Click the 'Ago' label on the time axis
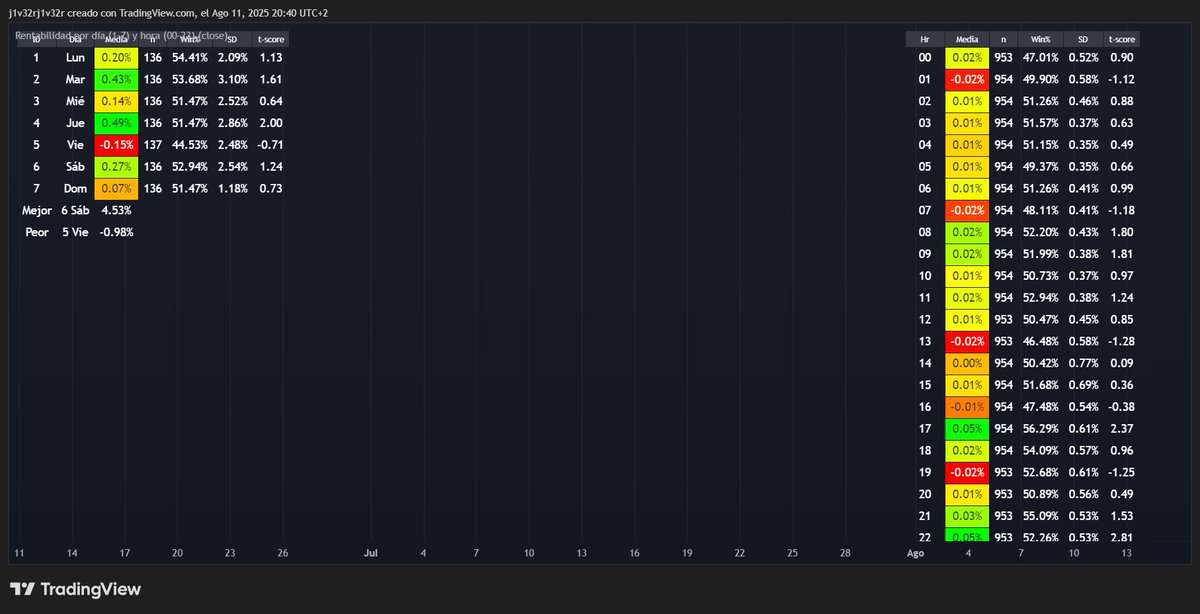This screenshot has height=614, width=1200. pyautogui.click(x=915, y=552)
